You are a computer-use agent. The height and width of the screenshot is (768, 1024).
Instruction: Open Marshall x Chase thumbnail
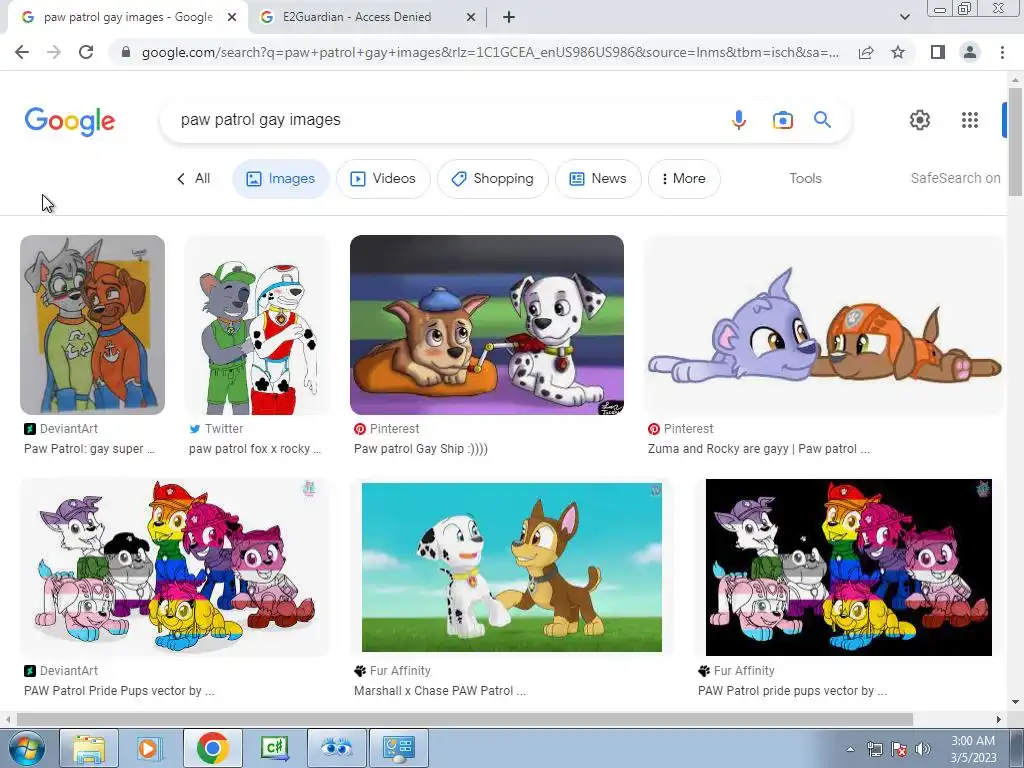[511, 567]
